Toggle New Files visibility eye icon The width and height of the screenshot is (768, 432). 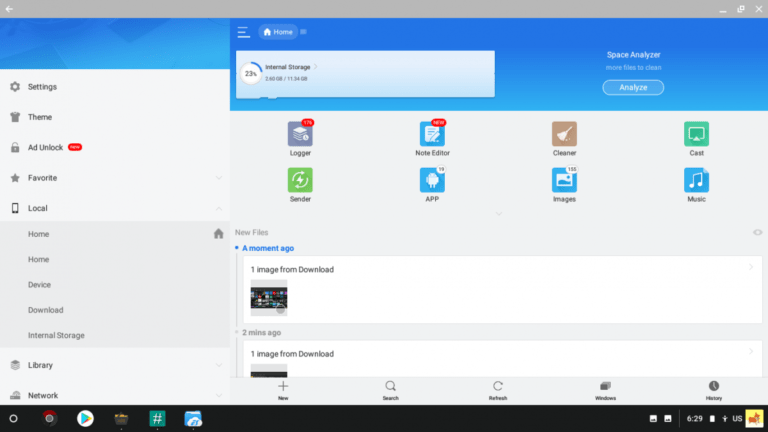[x=757, y=232]
